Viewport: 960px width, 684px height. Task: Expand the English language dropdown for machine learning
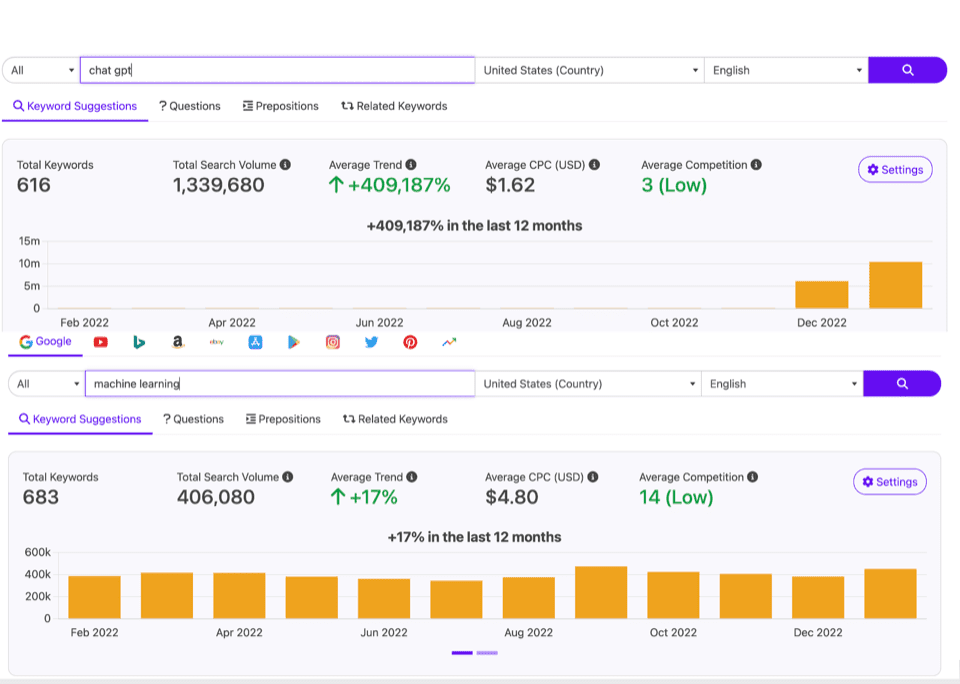(x=782, y=384)
